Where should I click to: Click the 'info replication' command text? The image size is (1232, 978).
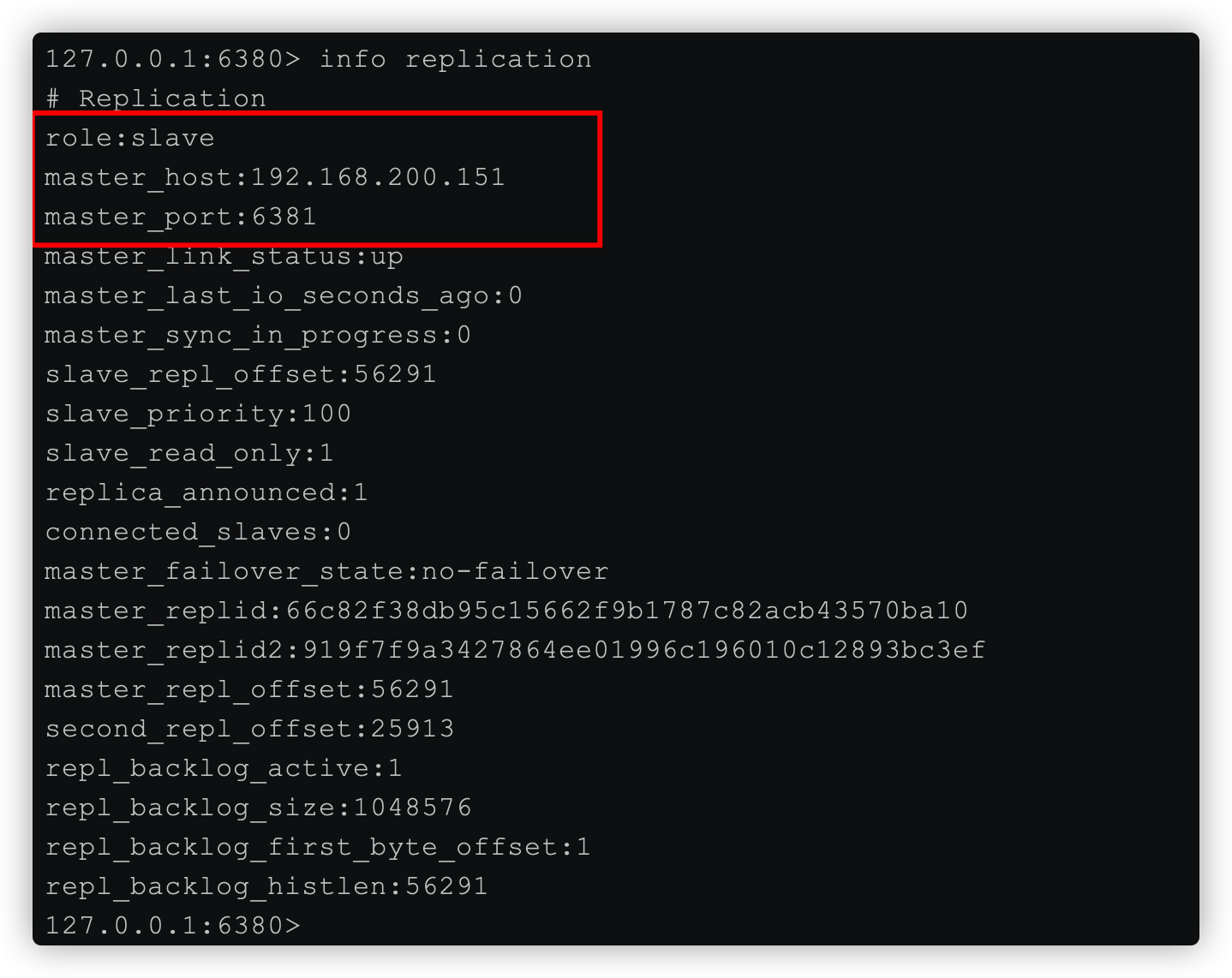455,59
